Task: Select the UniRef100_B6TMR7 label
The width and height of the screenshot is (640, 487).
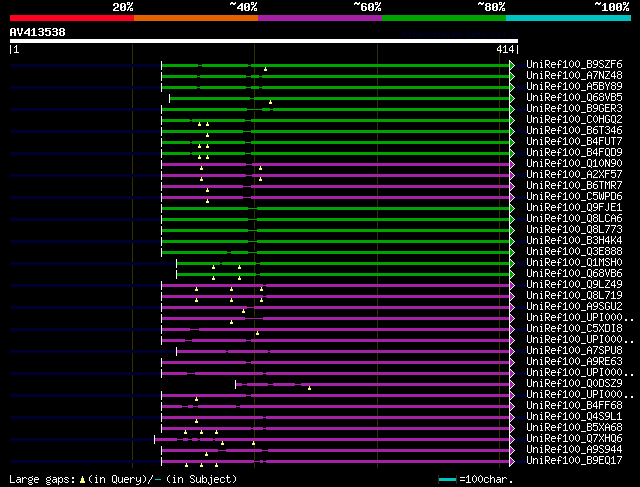Action: point(574,186)
